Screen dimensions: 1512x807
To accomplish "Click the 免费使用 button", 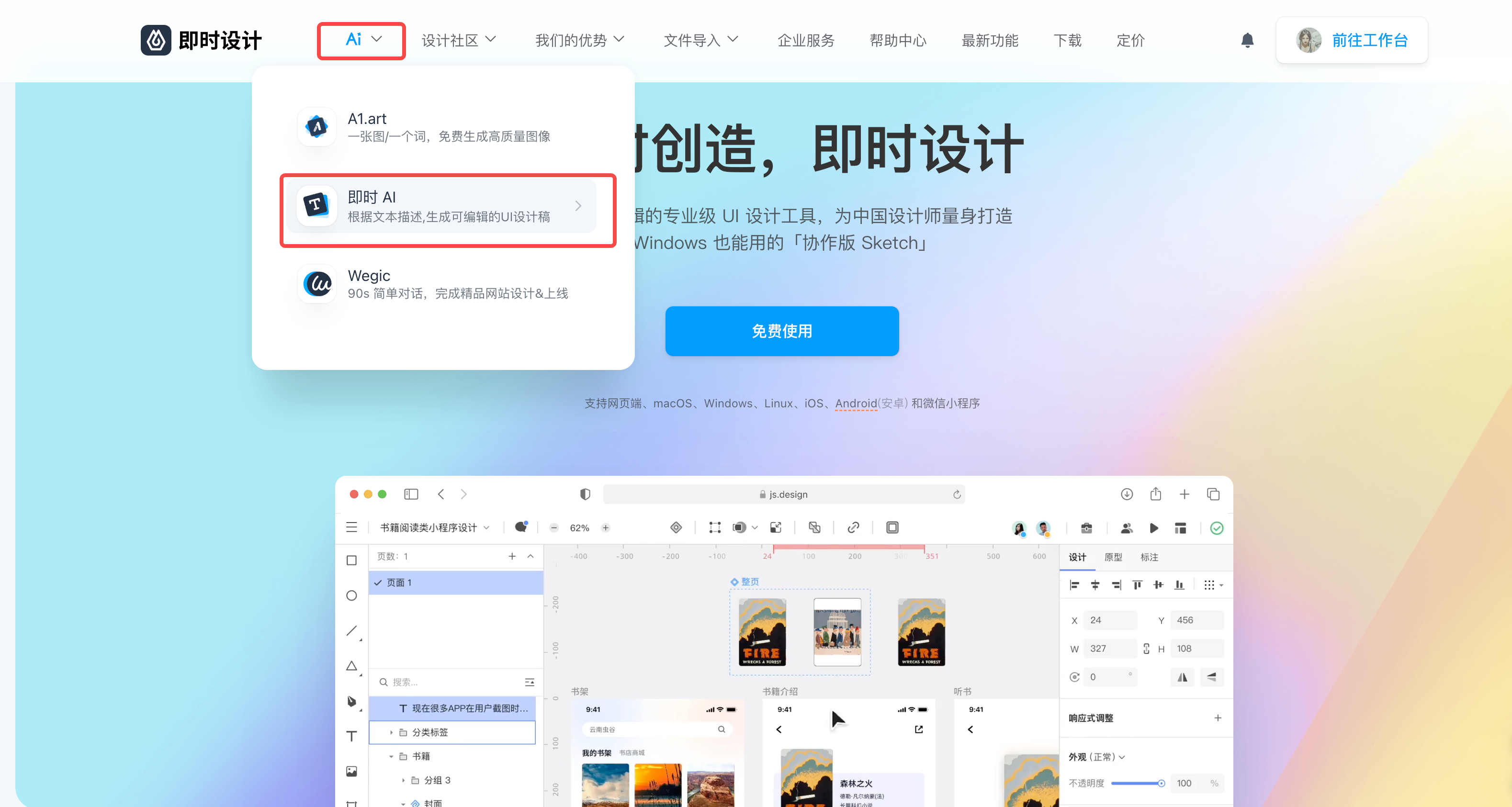I will [x=782, y=331].
